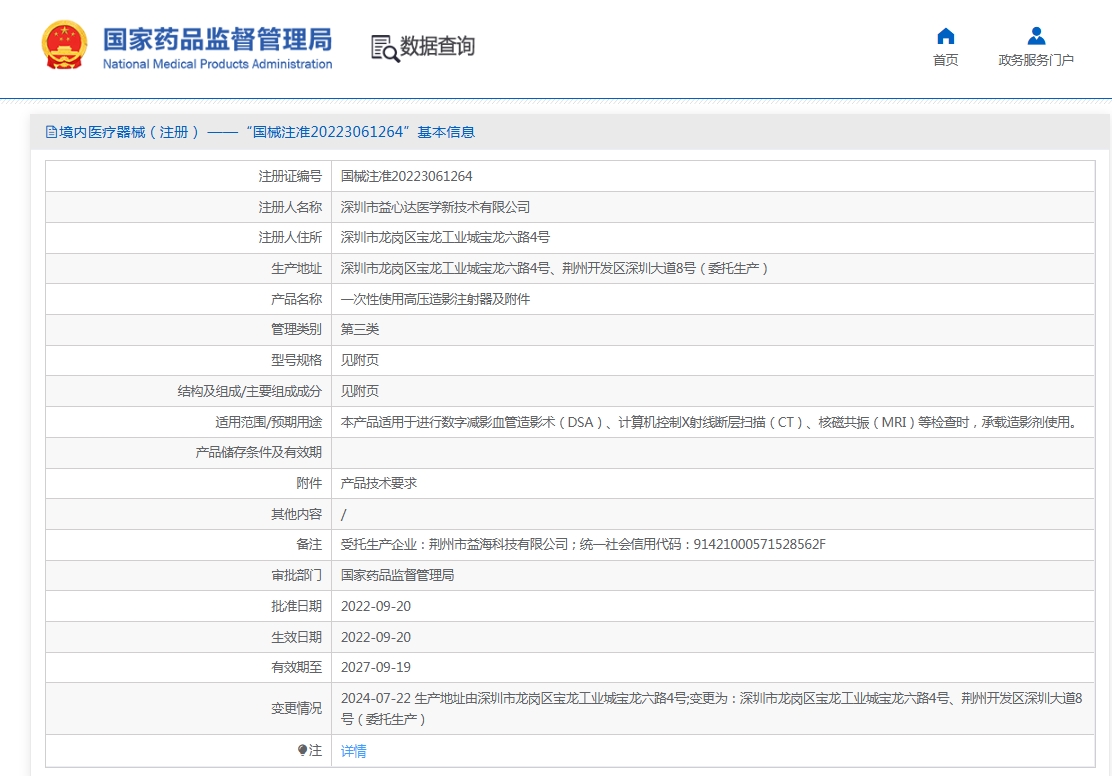Go to 首页 via house icon
Image resolution: width=1112 pixels, height=776 pixels.
[x=945, y=35]
